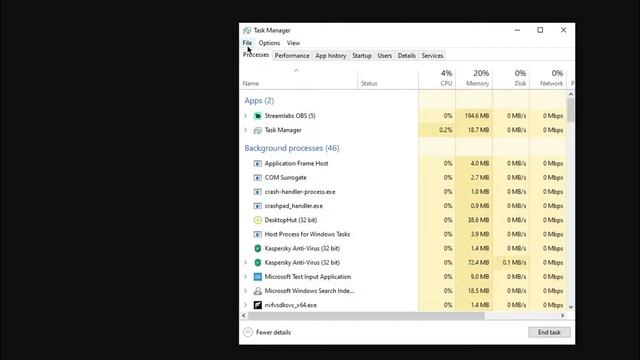Image resolution: width=640 pixels, height=360 pixels.
Task: Click the Kaspersky Anti-Virus 1.4 MB row icon
Action: pos(258,248)
